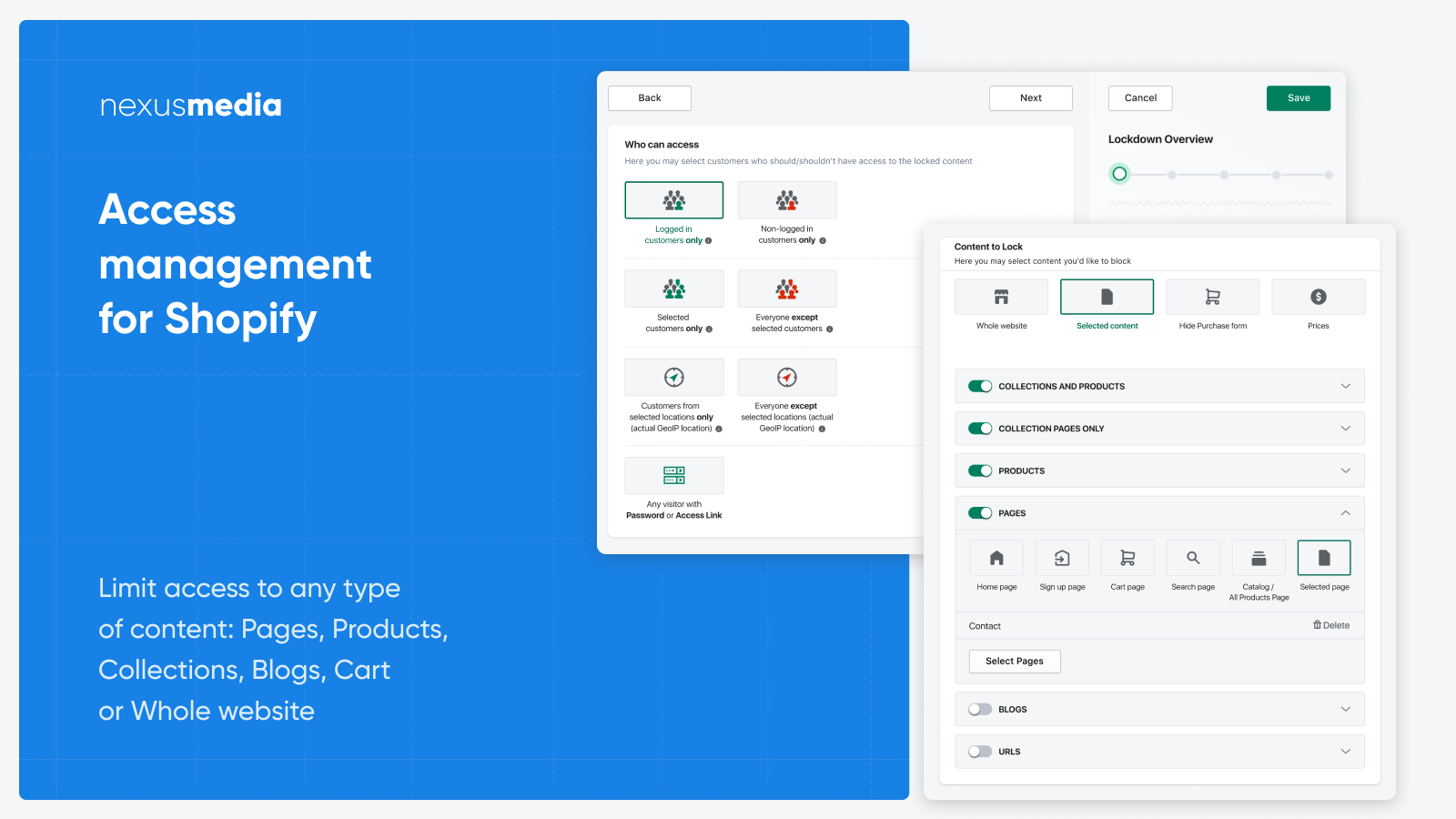Click the Lockdown Overview heading
The height and width of the screenshot is (819, 1456).
tap(1160, 139)
